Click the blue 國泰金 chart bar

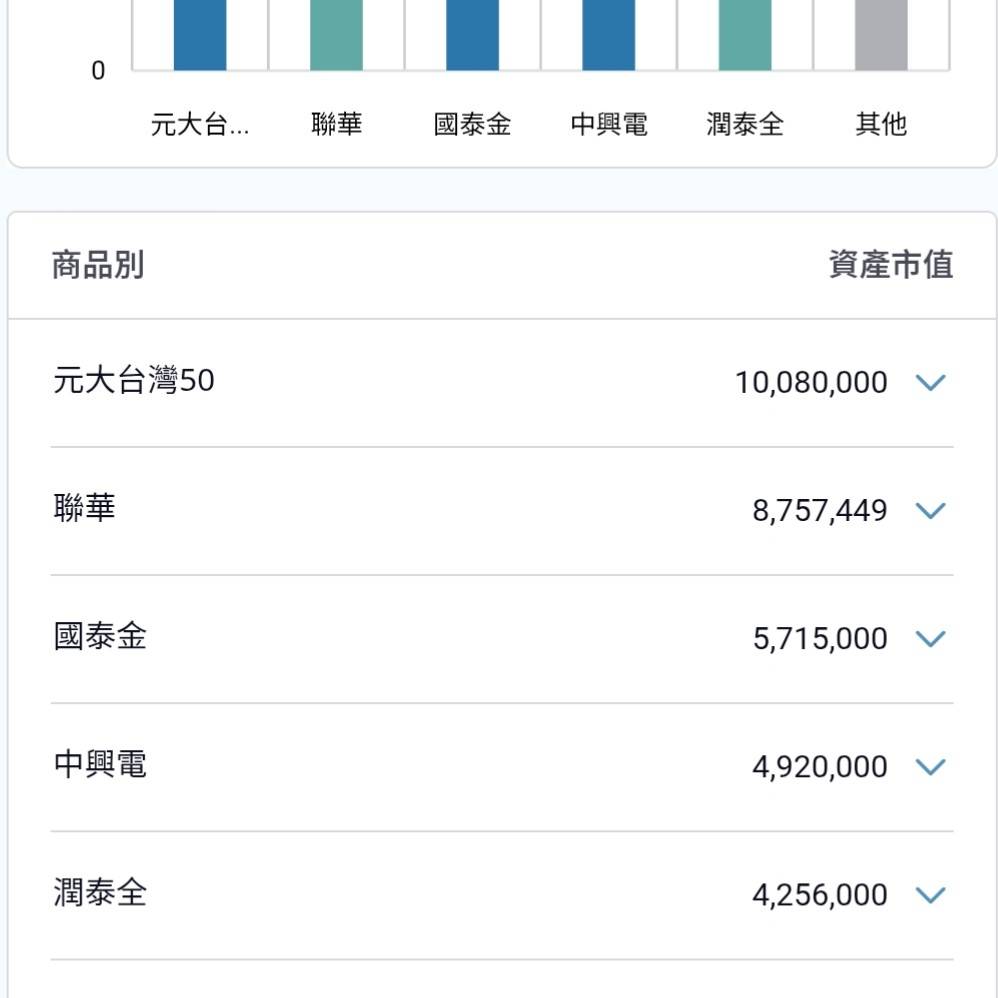tap(472, 35)
